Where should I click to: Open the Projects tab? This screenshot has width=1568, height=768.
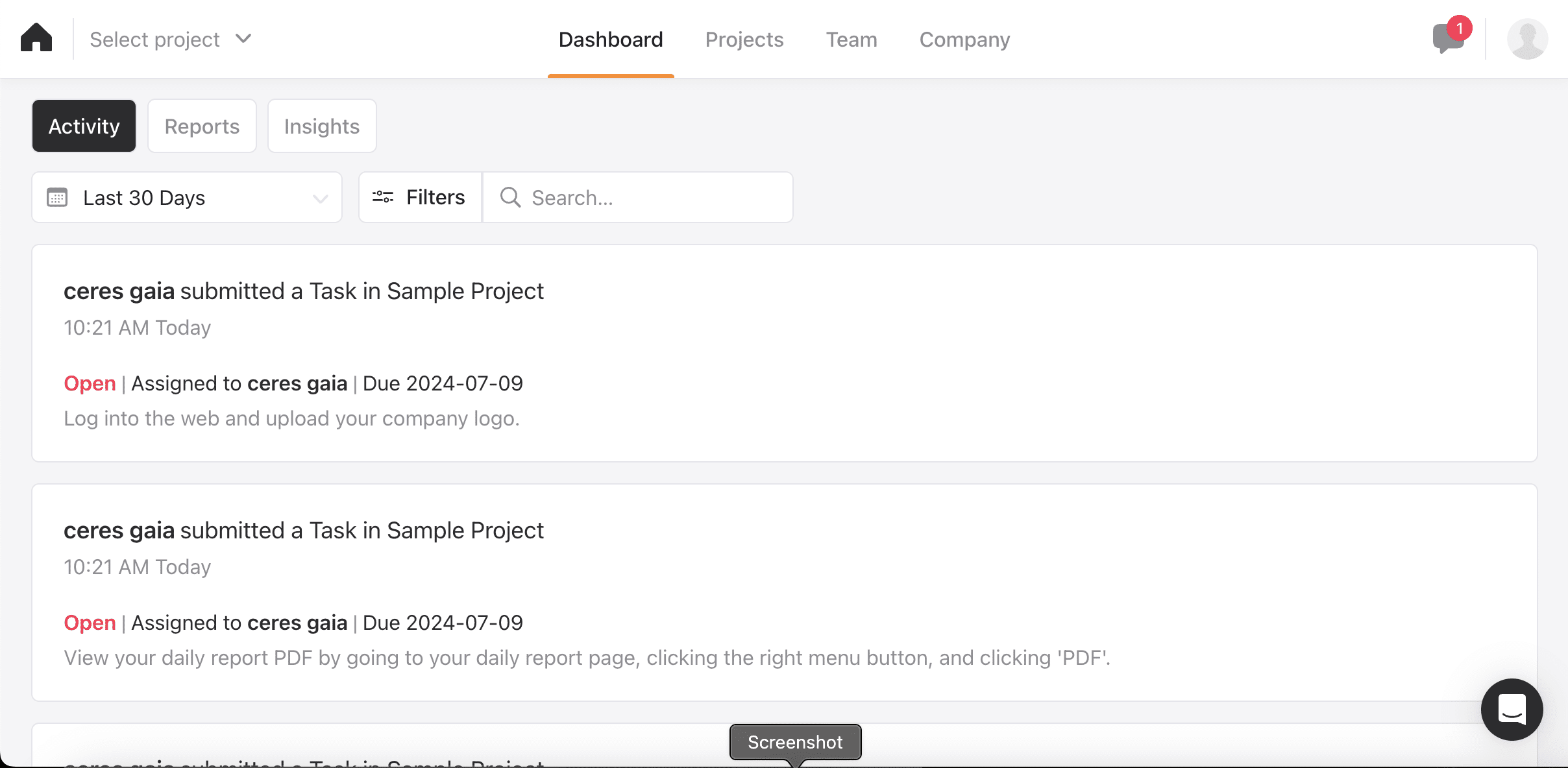[x=744, y=40]
